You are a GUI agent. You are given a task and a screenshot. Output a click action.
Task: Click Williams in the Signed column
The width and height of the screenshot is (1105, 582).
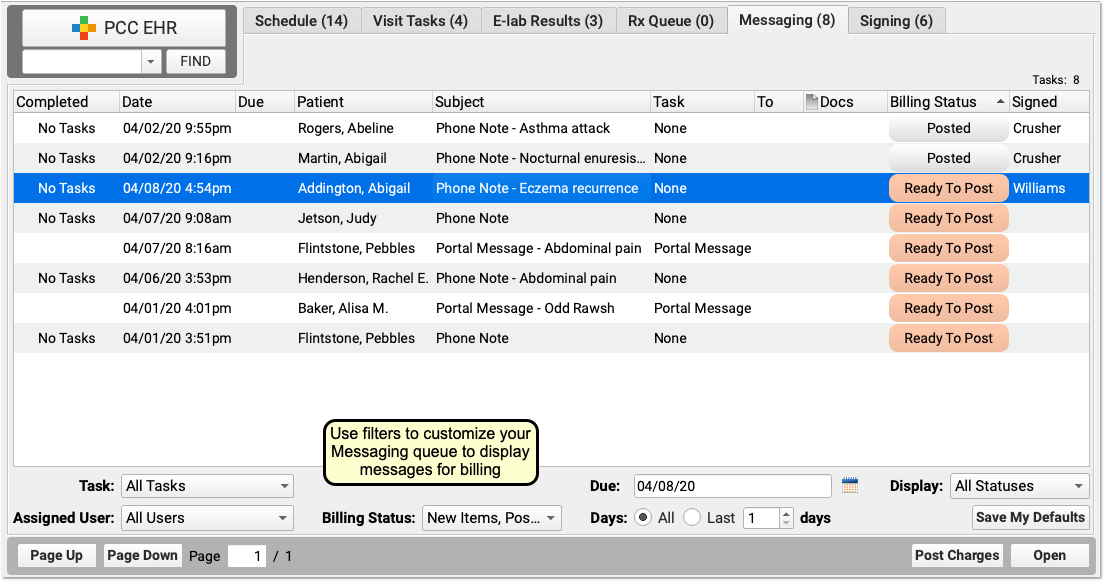[x=1039, y=188]
